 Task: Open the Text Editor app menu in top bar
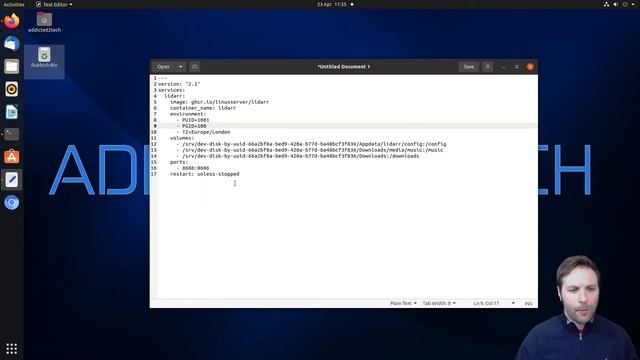[54, 4]
